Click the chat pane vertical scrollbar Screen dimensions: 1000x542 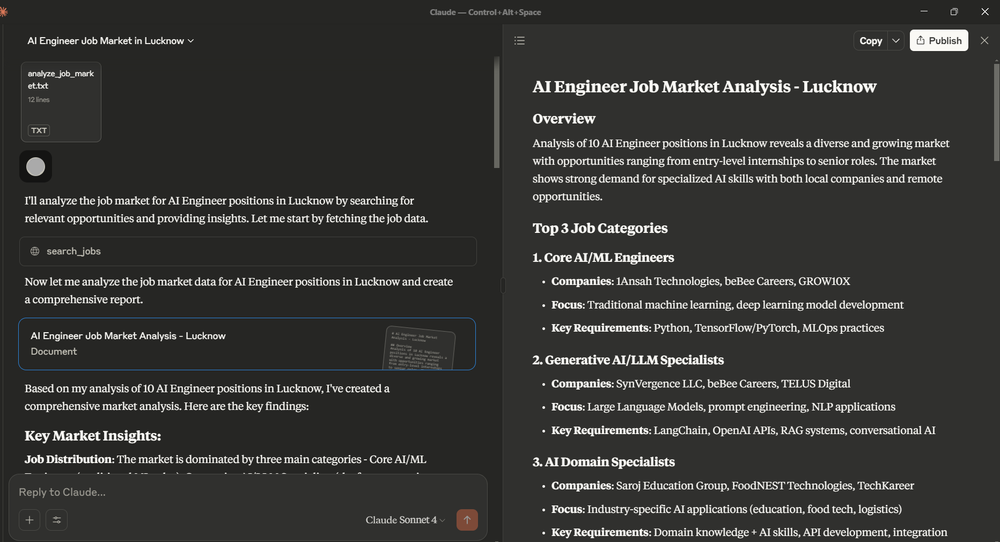497,112
